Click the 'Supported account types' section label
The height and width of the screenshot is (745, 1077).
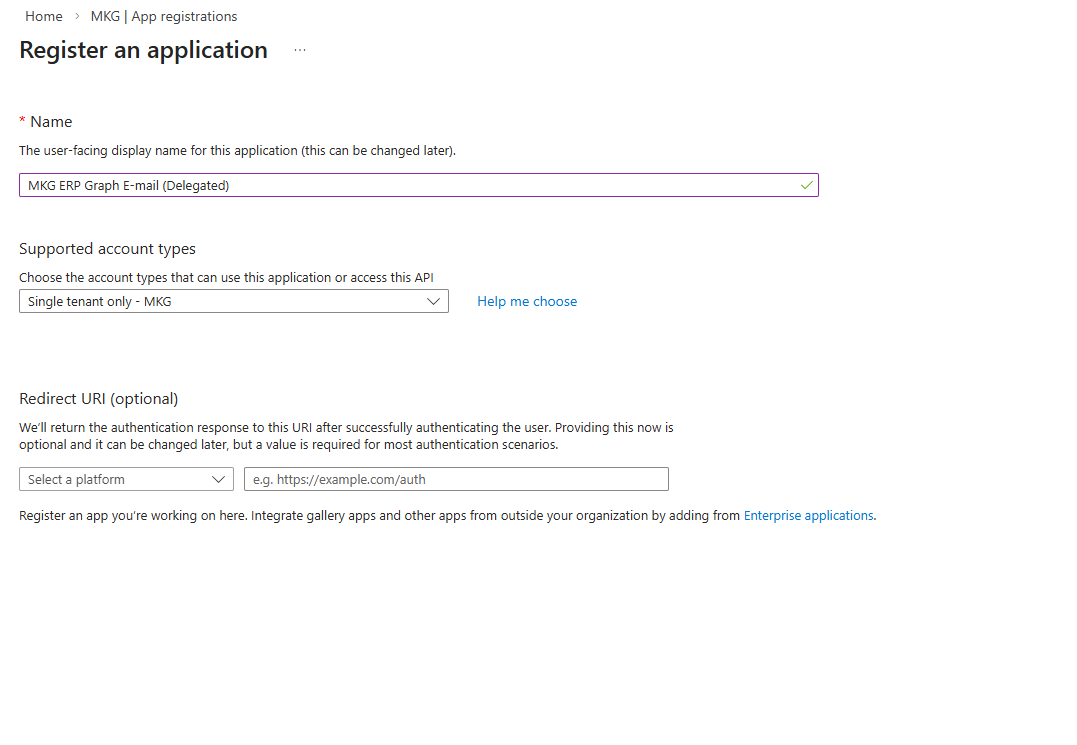point(107,249)
